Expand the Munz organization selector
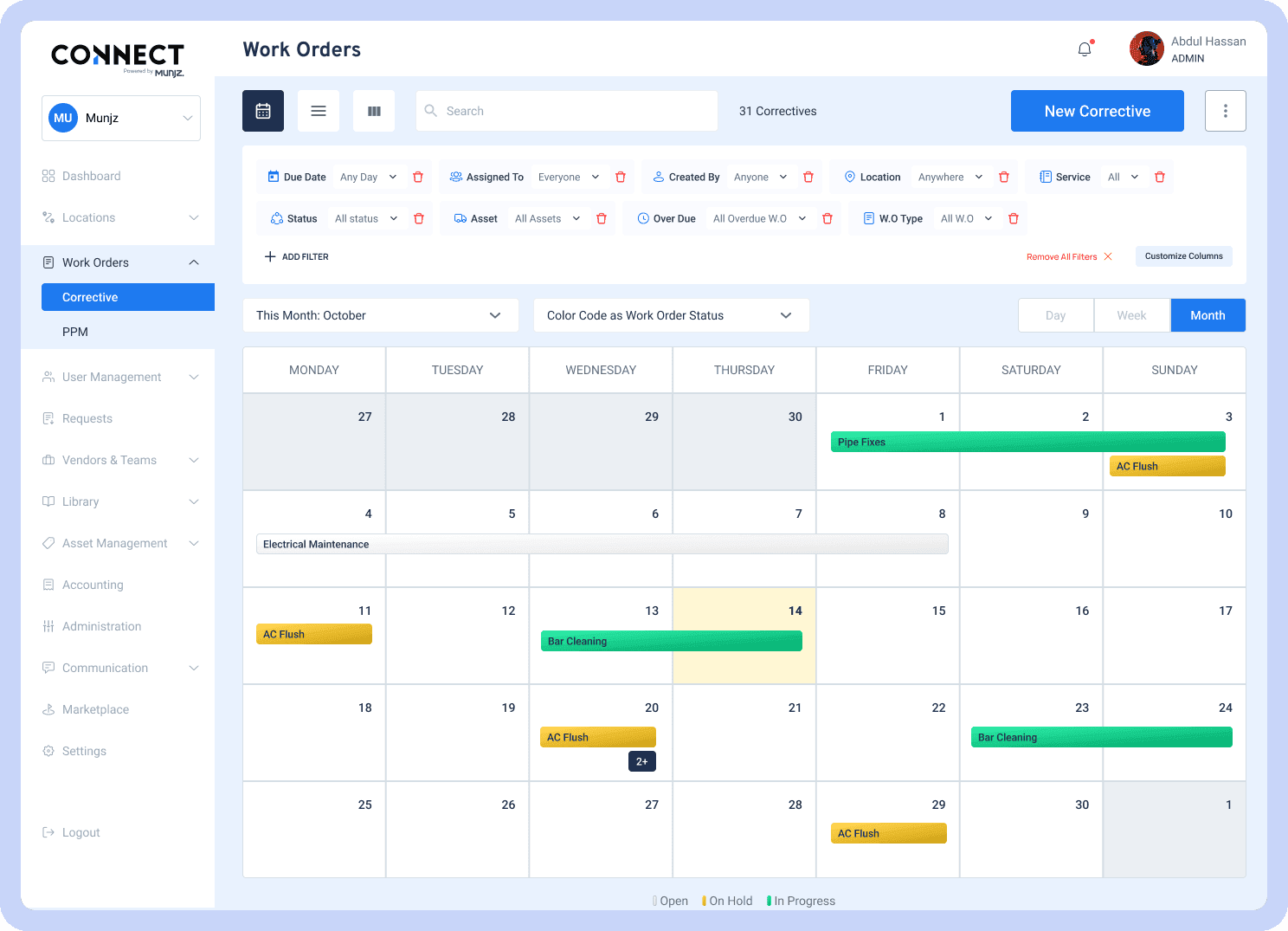 (x=121, y=118)
